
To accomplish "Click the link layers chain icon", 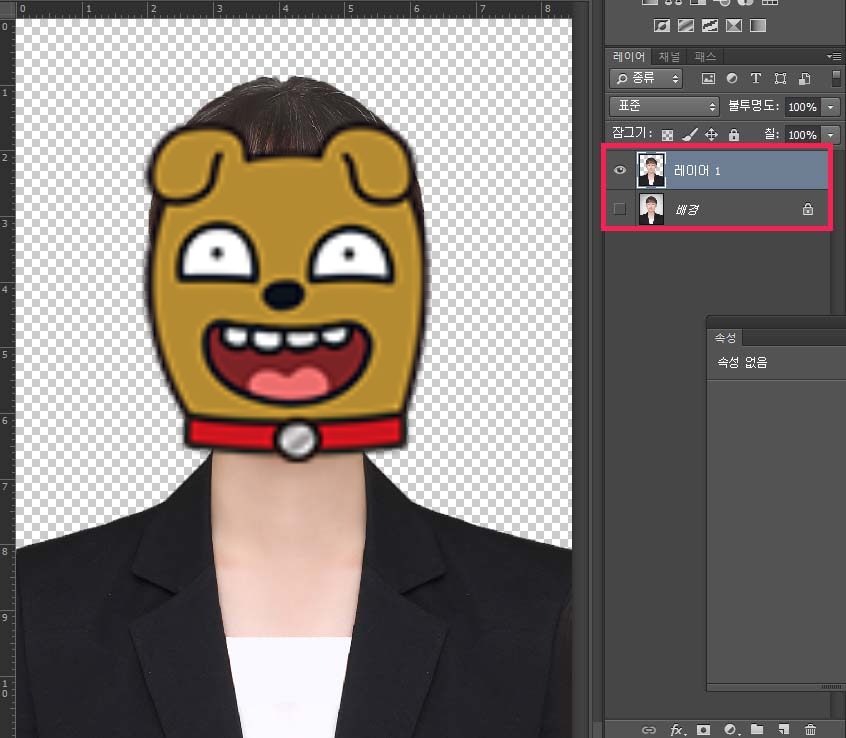I will click(649, 730).
